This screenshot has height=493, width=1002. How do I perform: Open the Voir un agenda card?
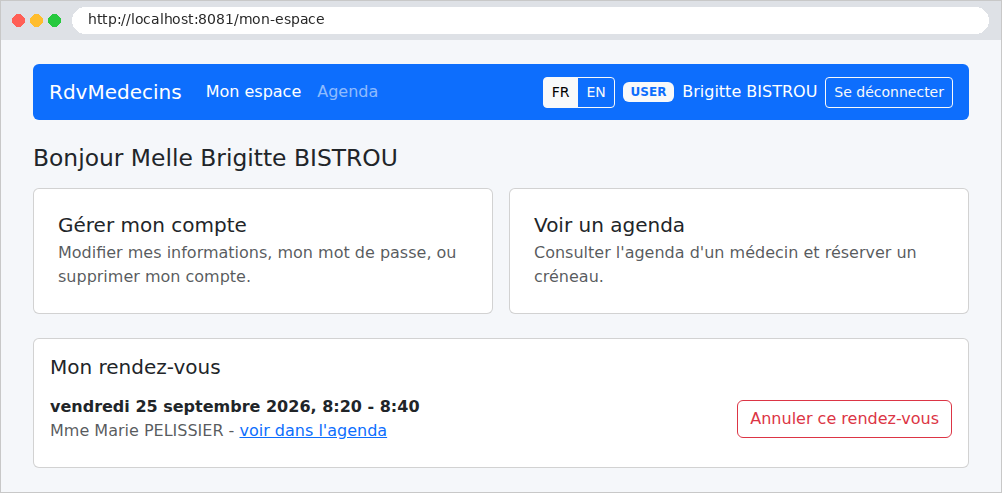pos(739,251)
